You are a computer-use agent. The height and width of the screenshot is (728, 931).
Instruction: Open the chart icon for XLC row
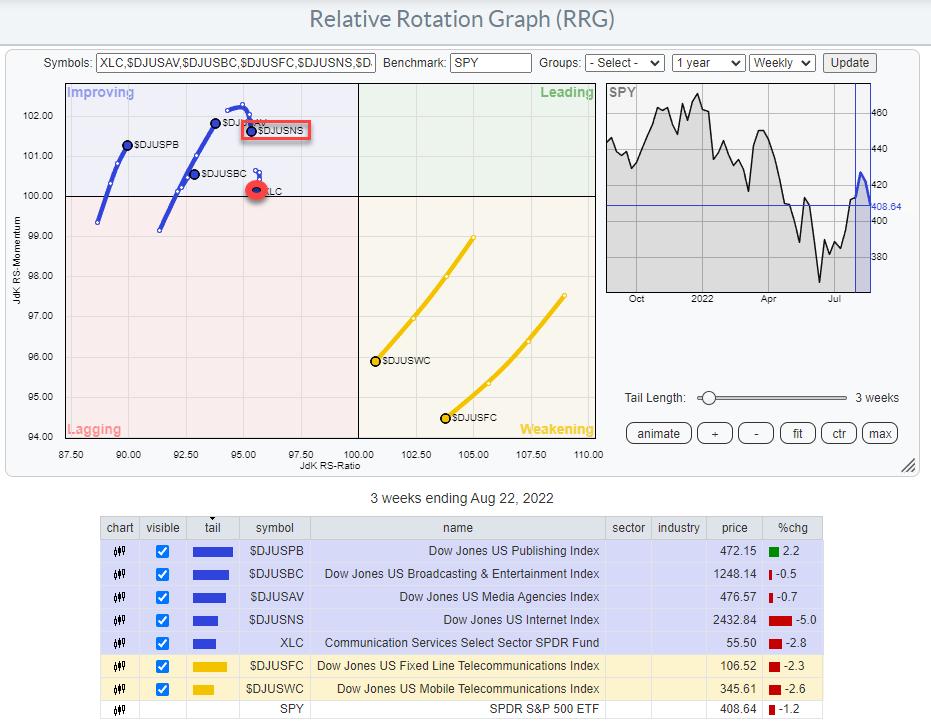pos(120,643)
